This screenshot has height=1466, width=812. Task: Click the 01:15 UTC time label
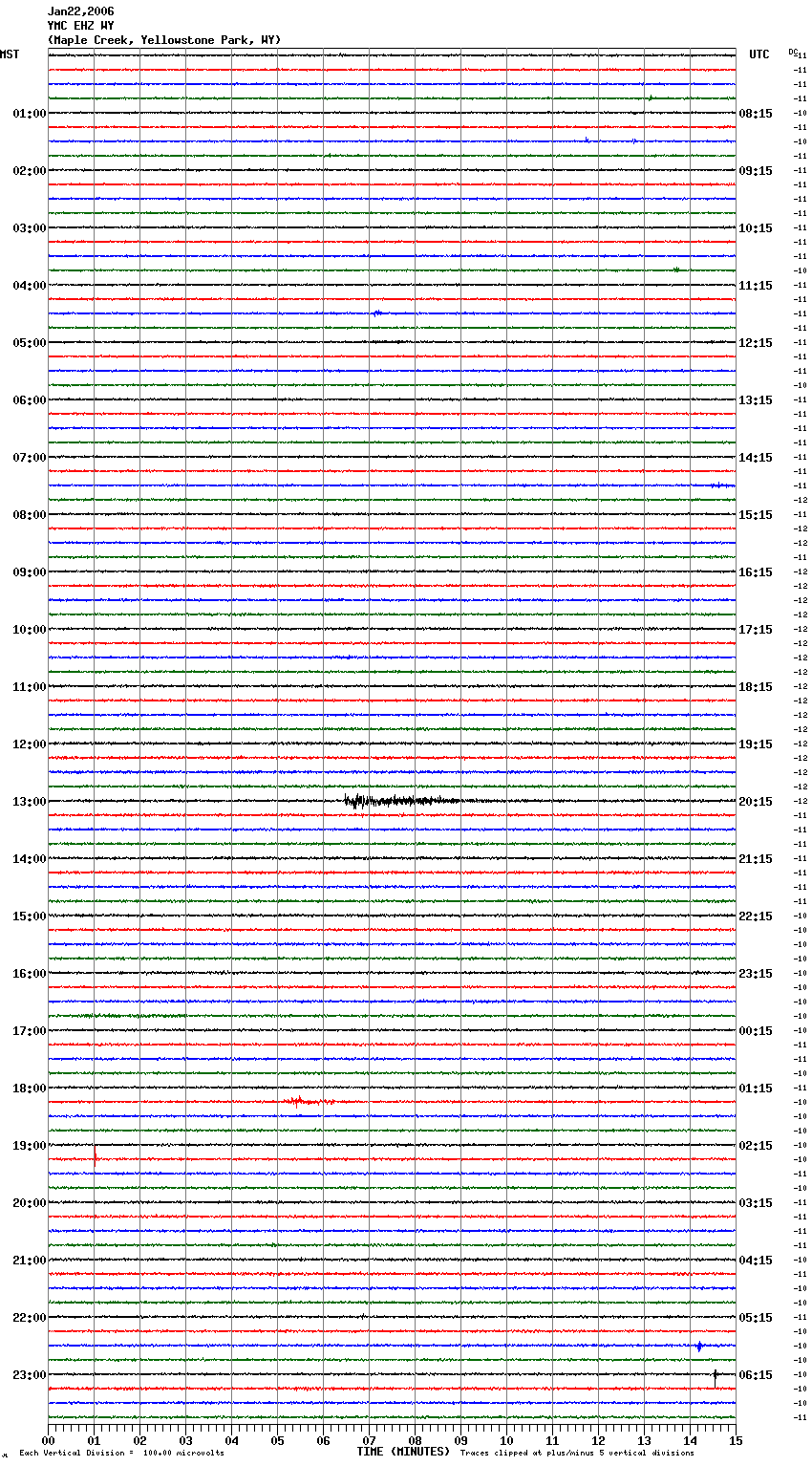tap(756, 1089)
